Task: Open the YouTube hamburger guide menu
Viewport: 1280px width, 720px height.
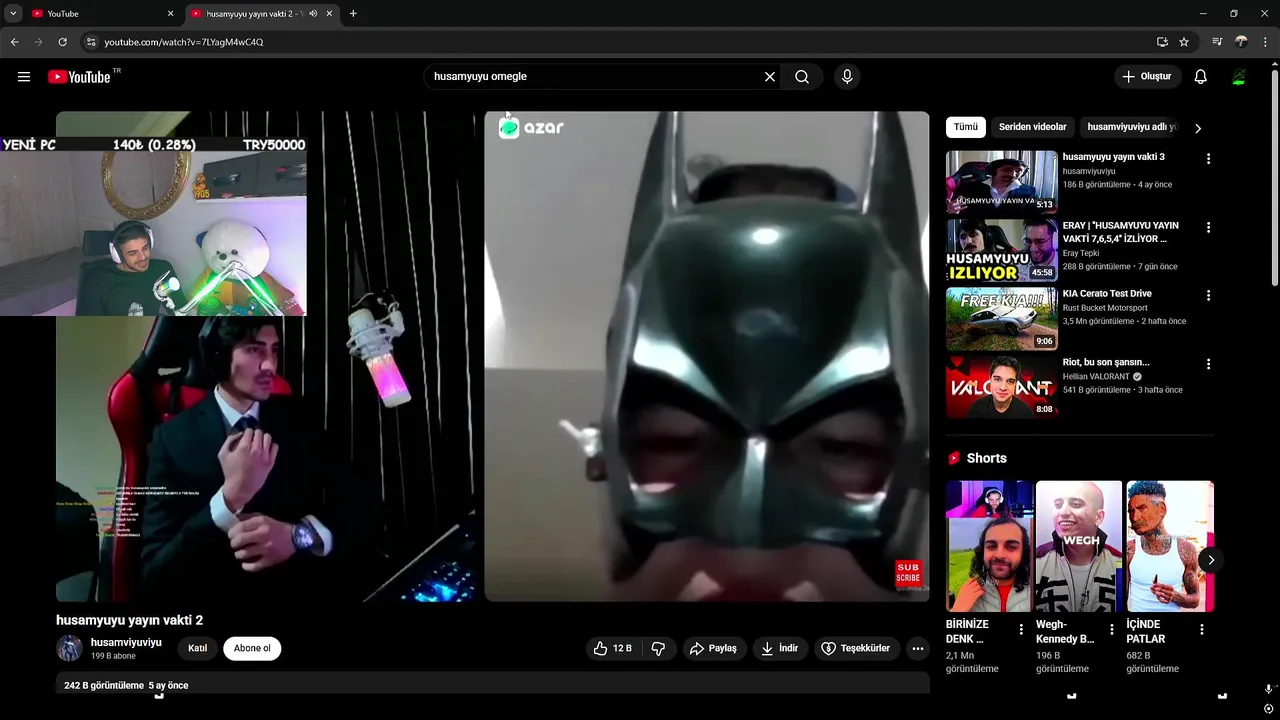Action: [x=24, y=77]
